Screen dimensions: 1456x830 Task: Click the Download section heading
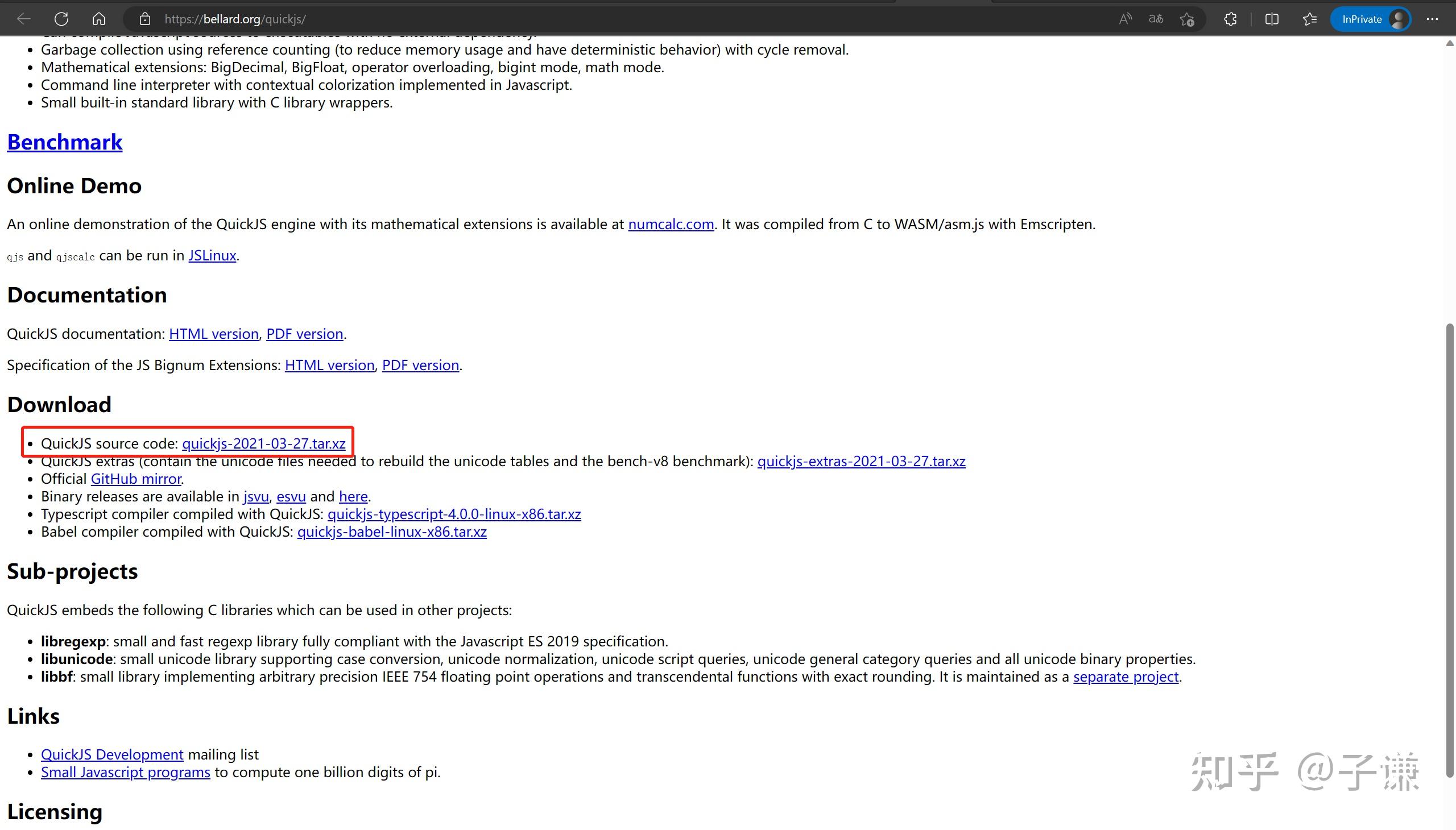pos(59,404)
